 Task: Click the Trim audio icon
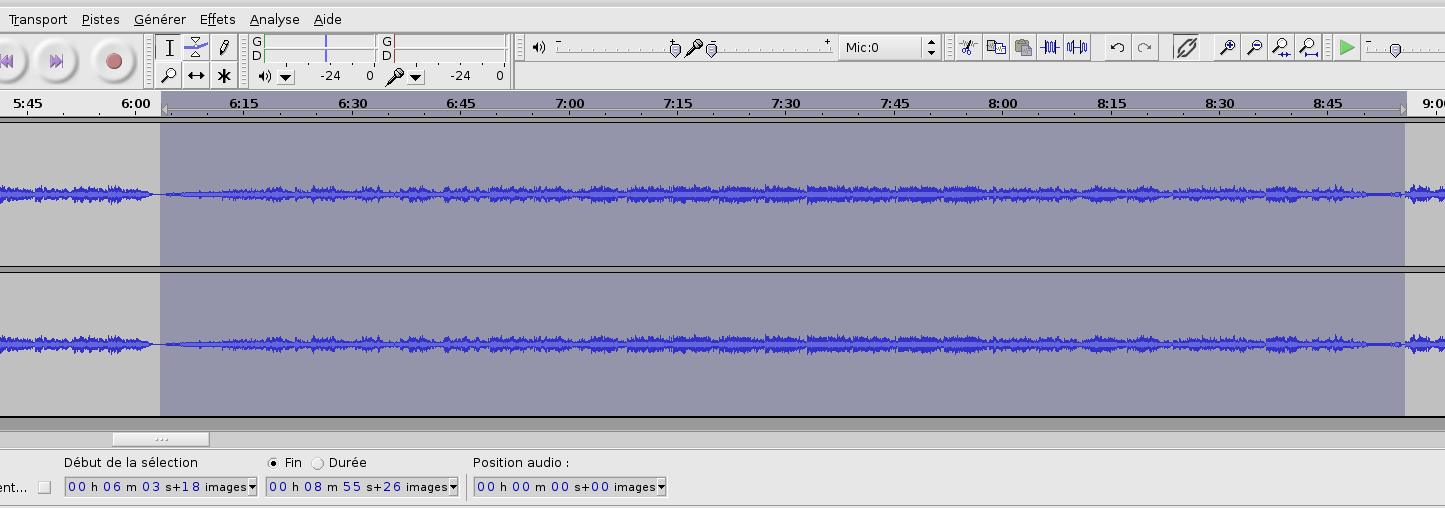(x=1049, y=47)
